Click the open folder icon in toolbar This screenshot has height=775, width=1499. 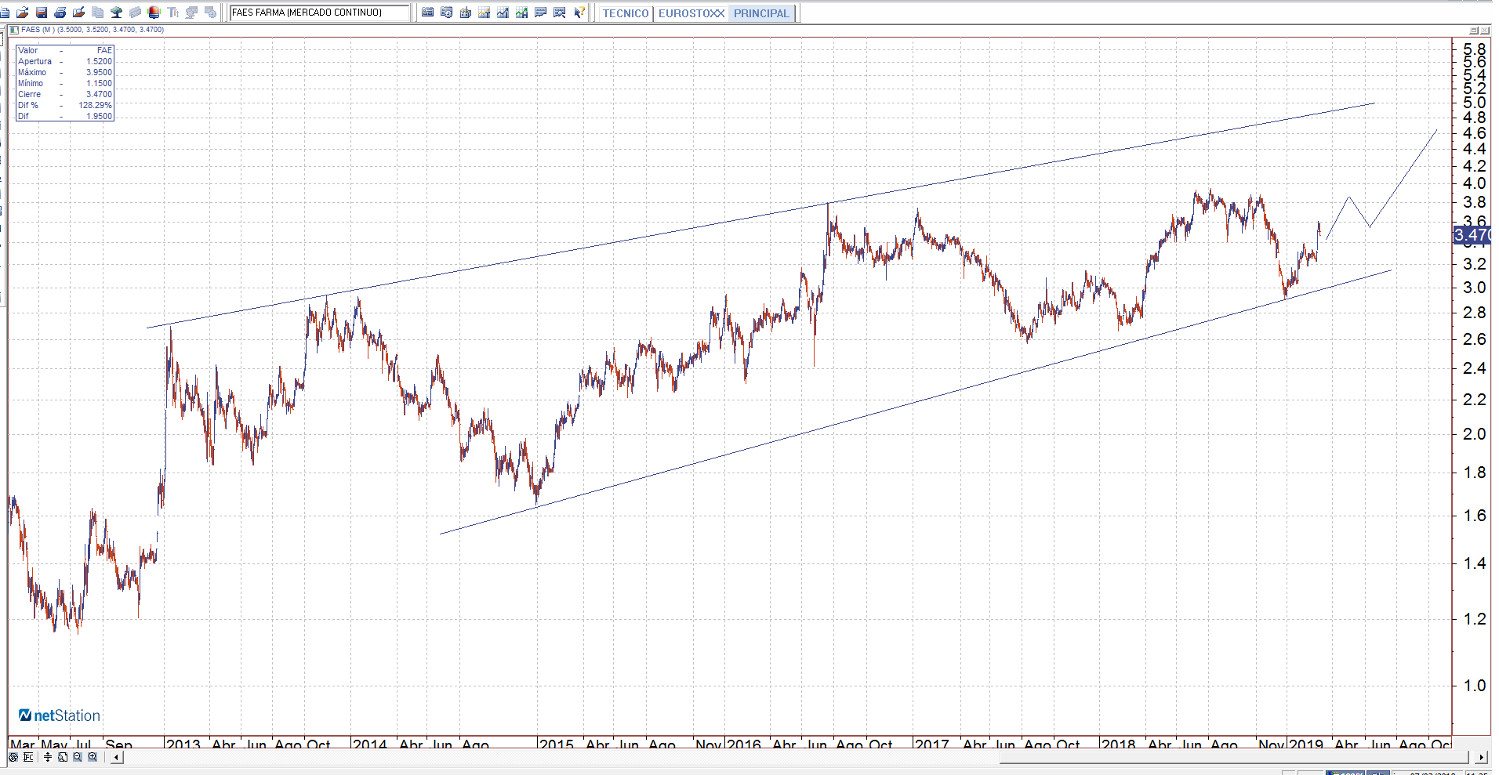click(x=23, y=13)
